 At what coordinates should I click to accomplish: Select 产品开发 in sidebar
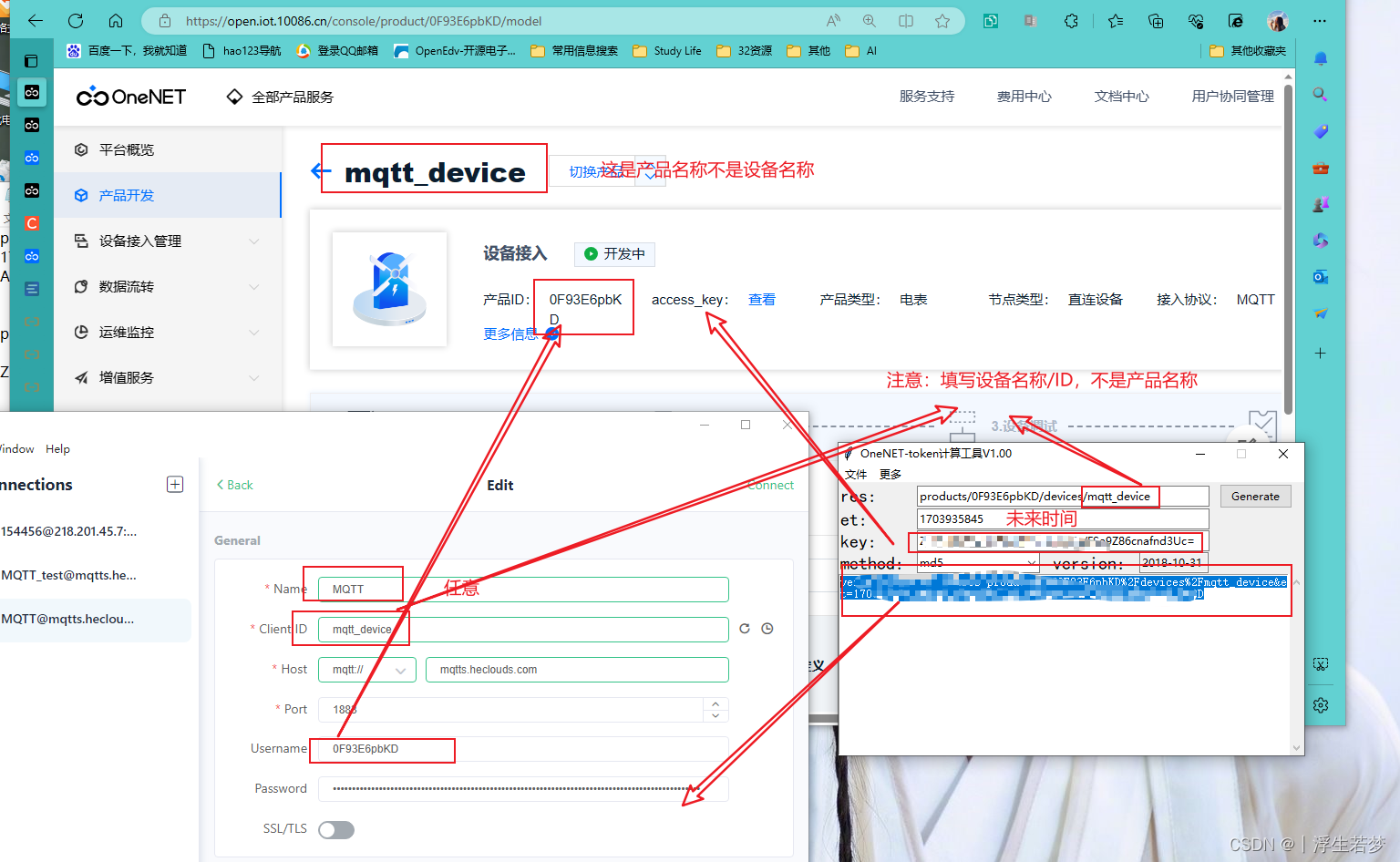pyautogui.click(x=167, y=195)
